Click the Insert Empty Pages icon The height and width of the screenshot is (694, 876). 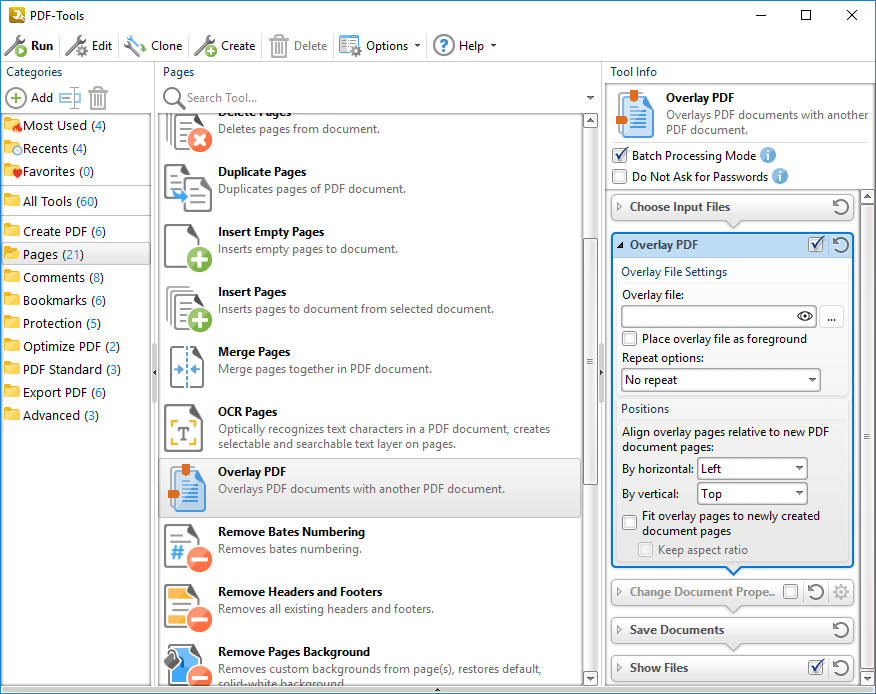[x=188, y=248]
